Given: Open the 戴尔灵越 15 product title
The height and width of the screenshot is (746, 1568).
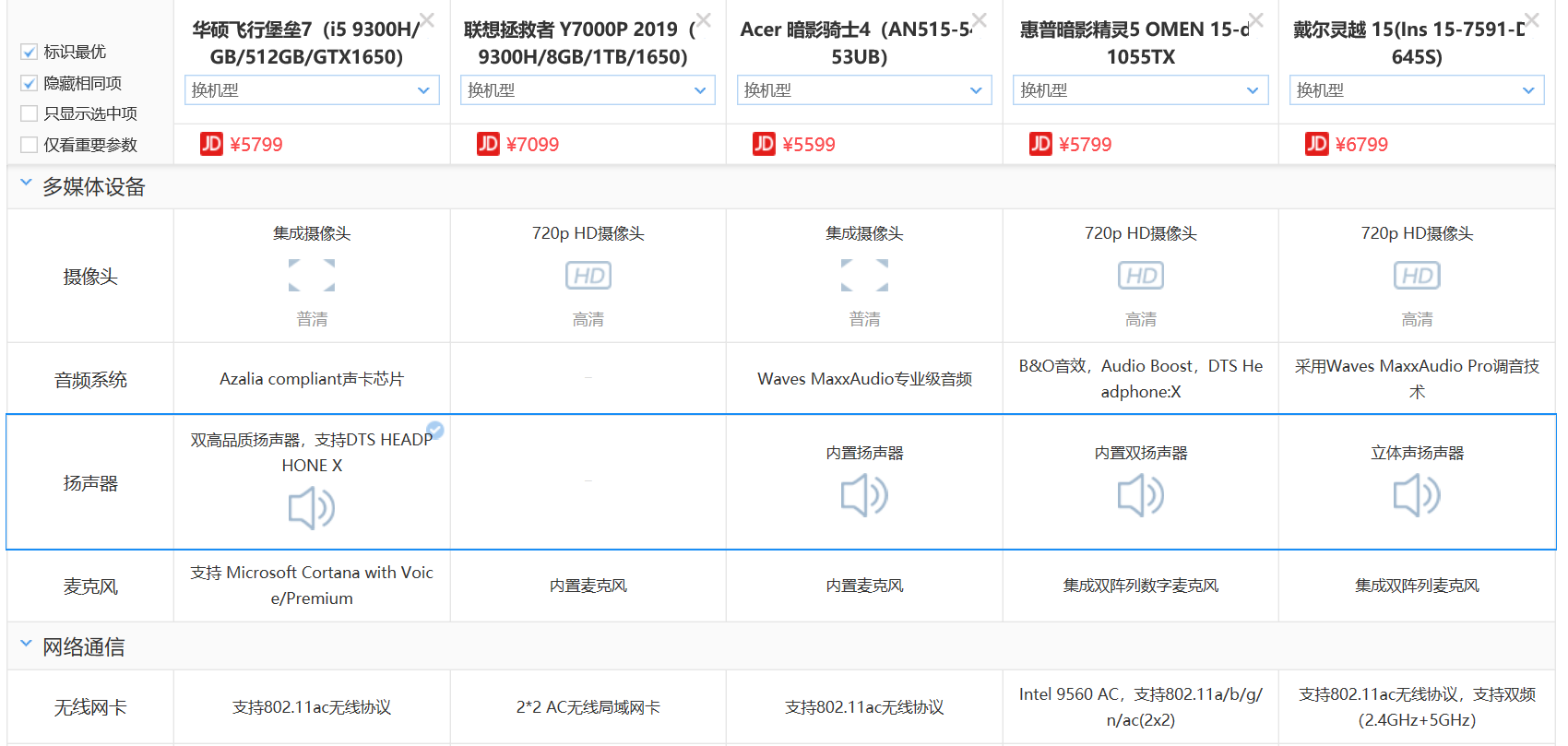Looking at the screenshot, I should [x=1411, y=43].
